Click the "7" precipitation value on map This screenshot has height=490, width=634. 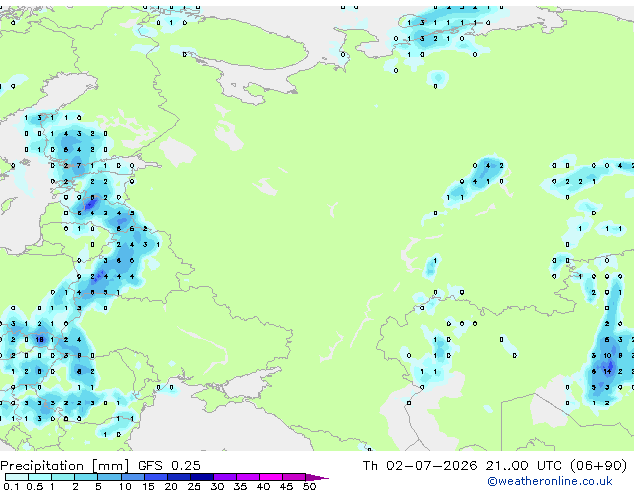coord(79,165)
